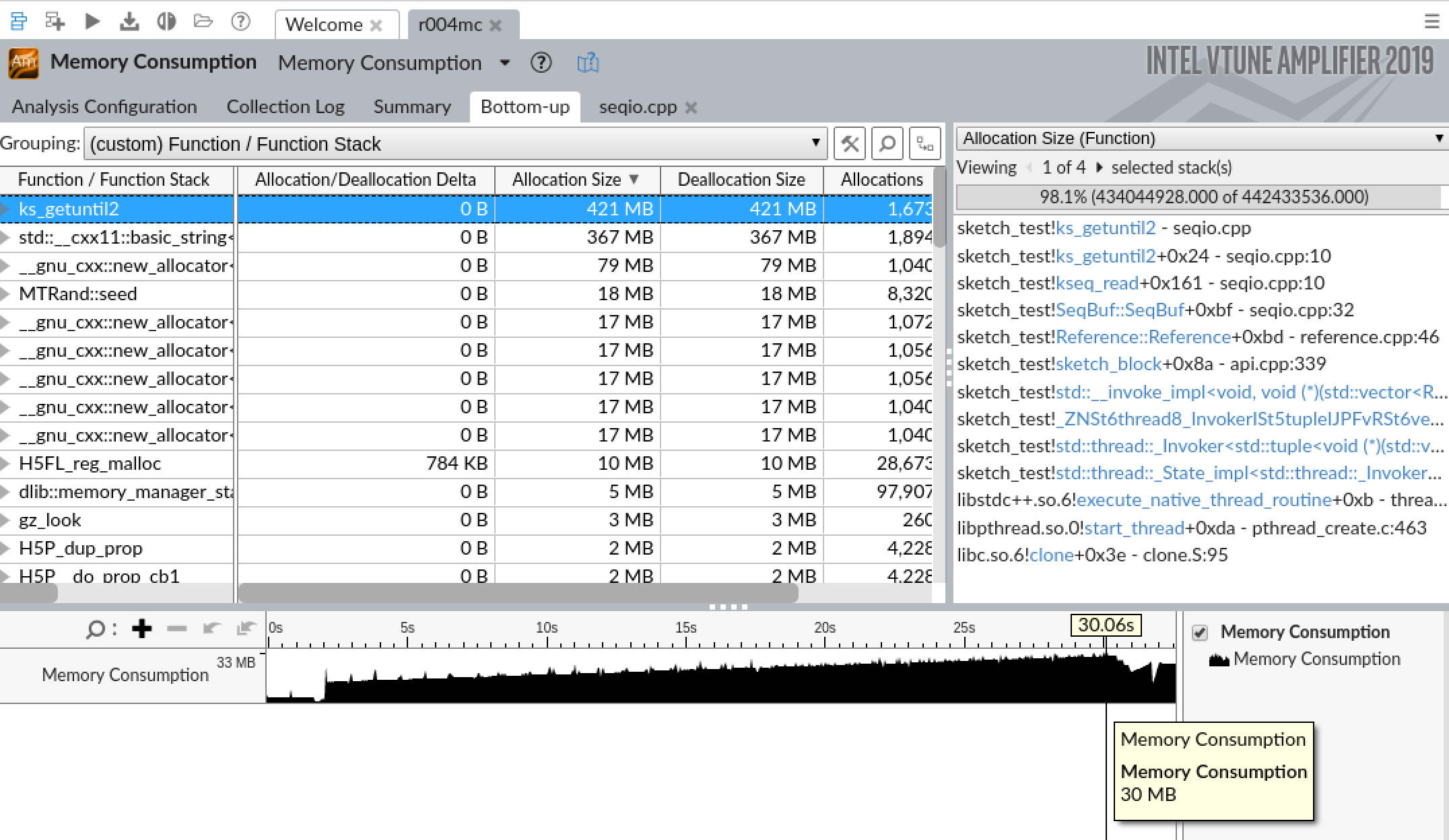
Task: Open the Help question mark icon
Action: tap(240, 22)
